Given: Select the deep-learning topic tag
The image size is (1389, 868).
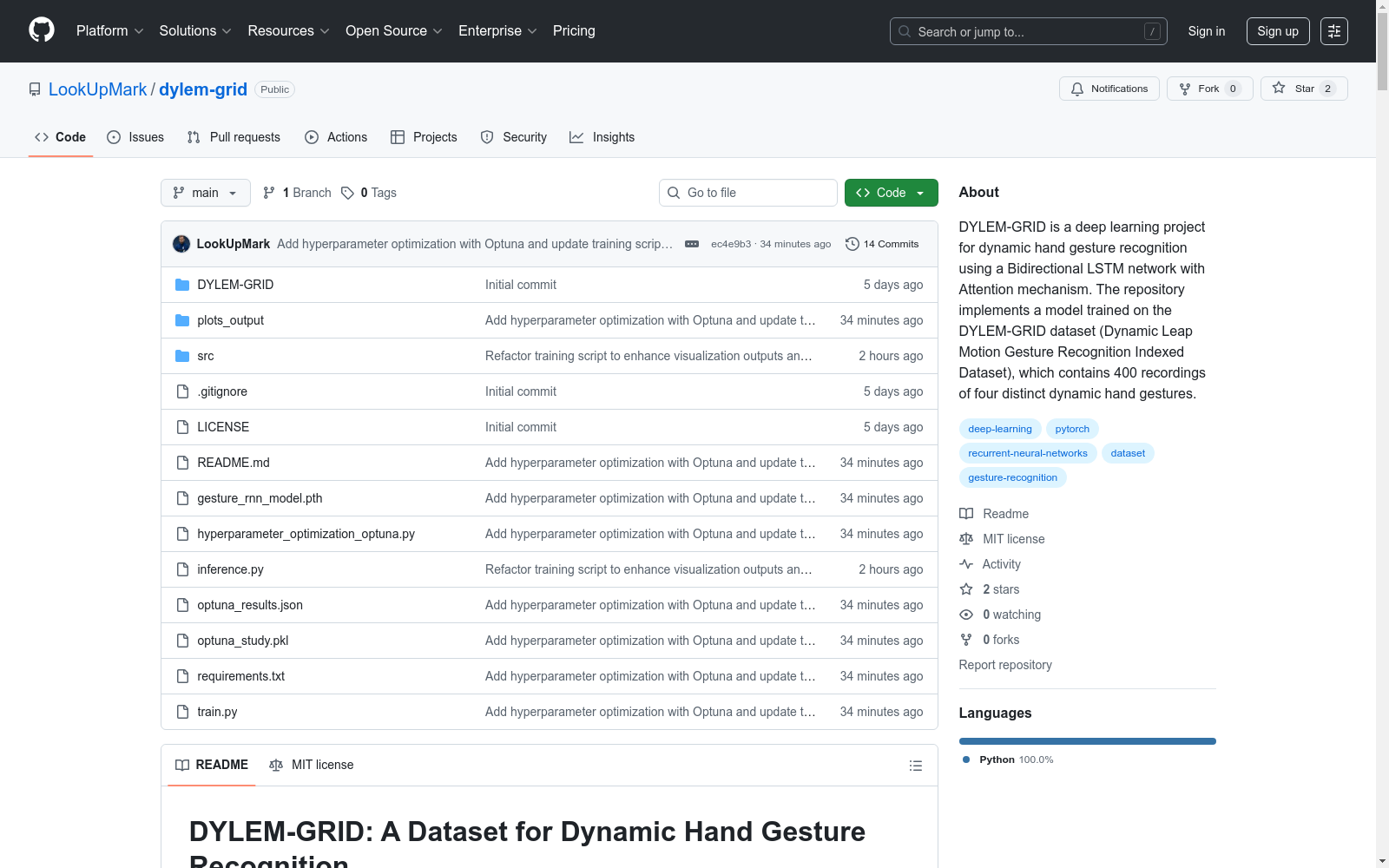Looking at the screenshot, I should (1000, 429).
